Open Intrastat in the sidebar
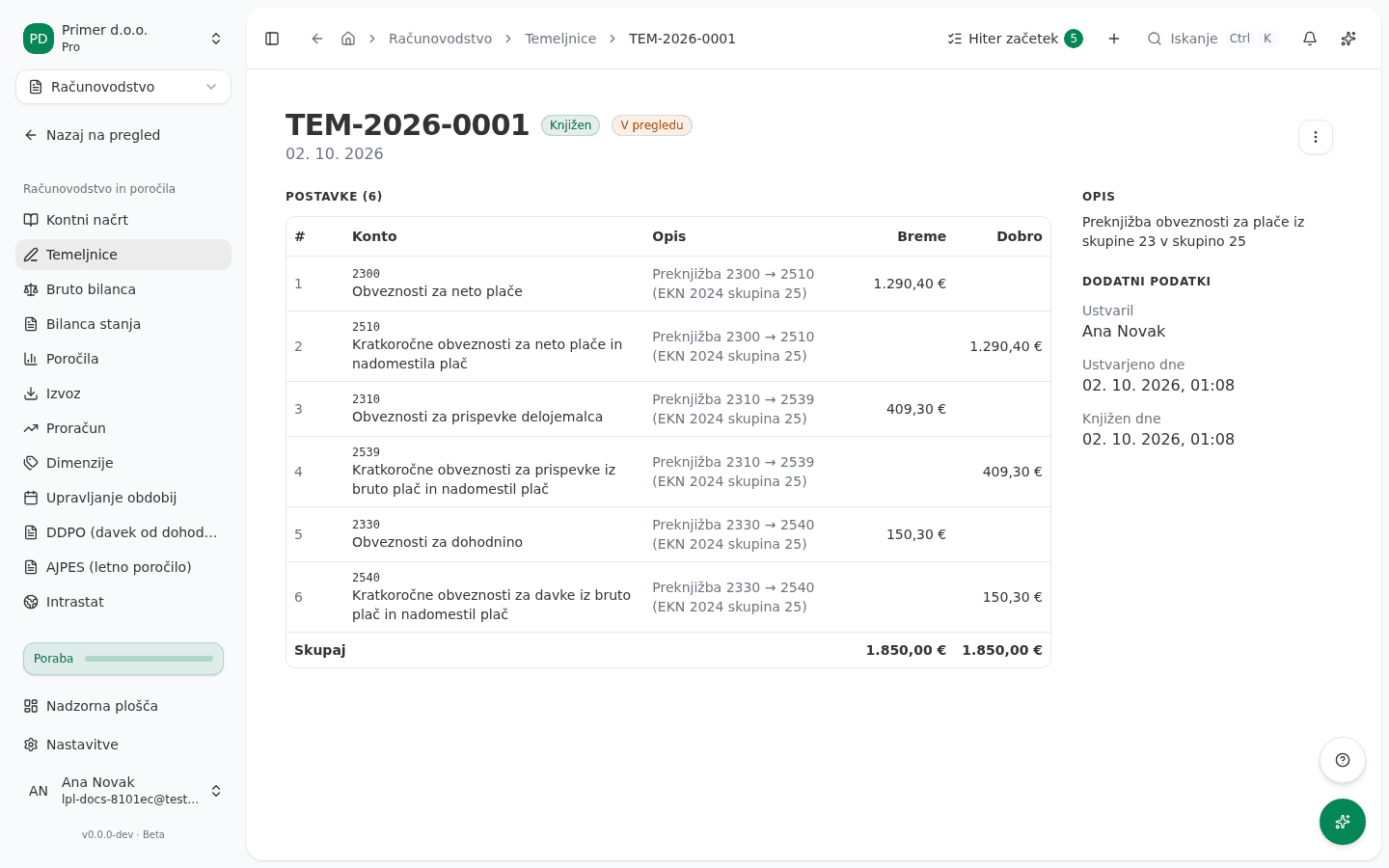The height and width of the screenshot is (868, 1389). pyautogui.click(x=123, y=602)
